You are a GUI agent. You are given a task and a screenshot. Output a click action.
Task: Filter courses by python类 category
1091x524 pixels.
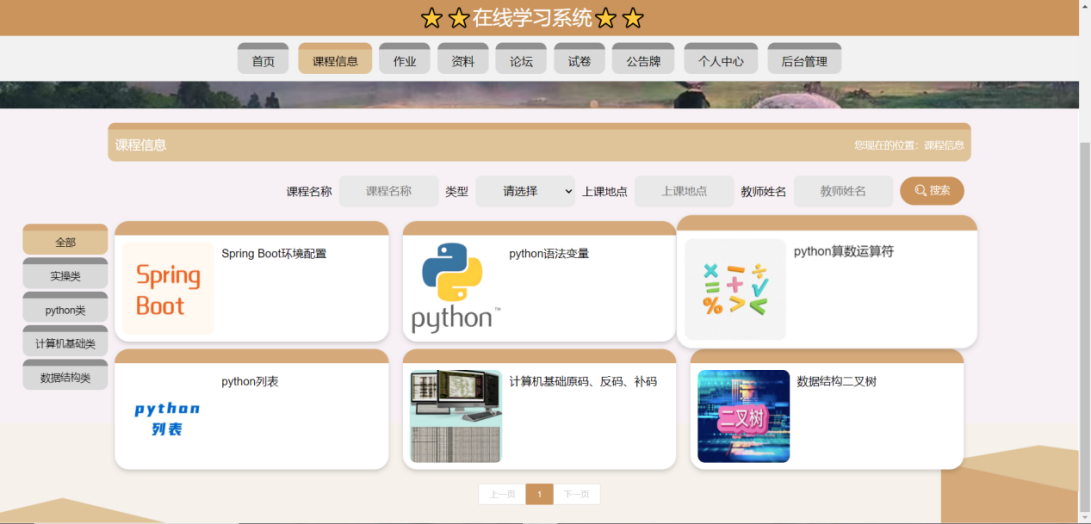click(x=65, y=310)
